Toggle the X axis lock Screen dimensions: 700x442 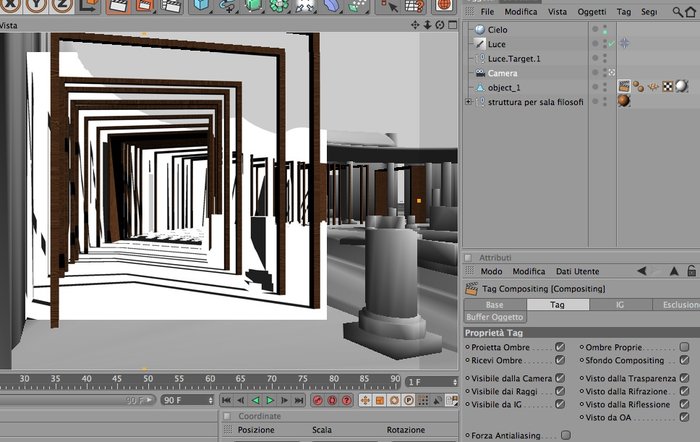[x=10, y=5]
